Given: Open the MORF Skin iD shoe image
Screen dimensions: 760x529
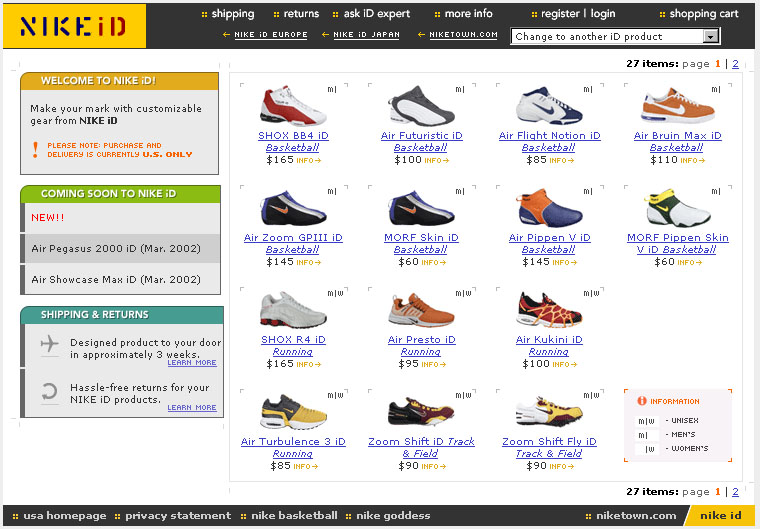Looking at the screenshot, I should (x=421, y=208).
